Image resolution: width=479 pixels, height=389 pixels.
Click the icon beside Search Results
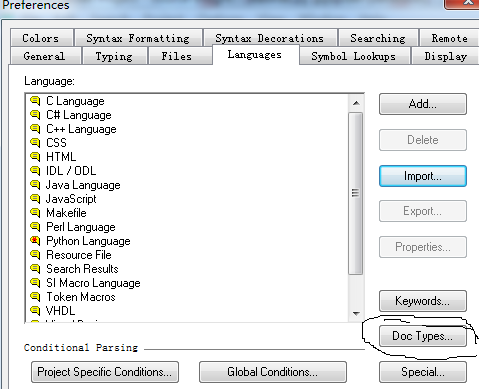pyautogui.click(x=35, y=269)
